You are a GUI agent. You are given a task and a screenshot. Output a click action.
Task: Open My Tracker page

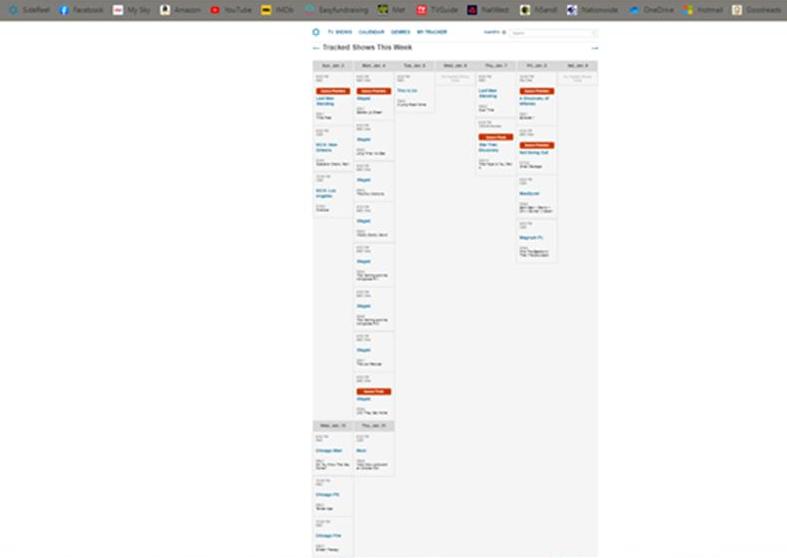click(432, 32)
